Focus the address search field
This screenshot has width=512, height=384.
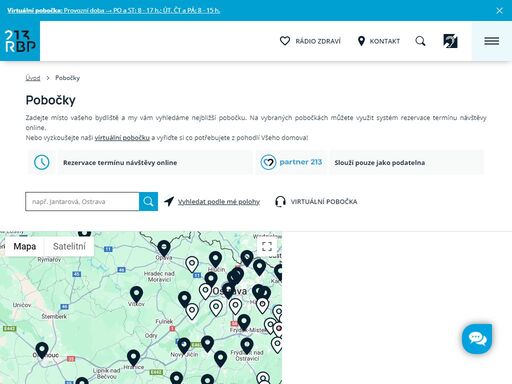point(82,201)
